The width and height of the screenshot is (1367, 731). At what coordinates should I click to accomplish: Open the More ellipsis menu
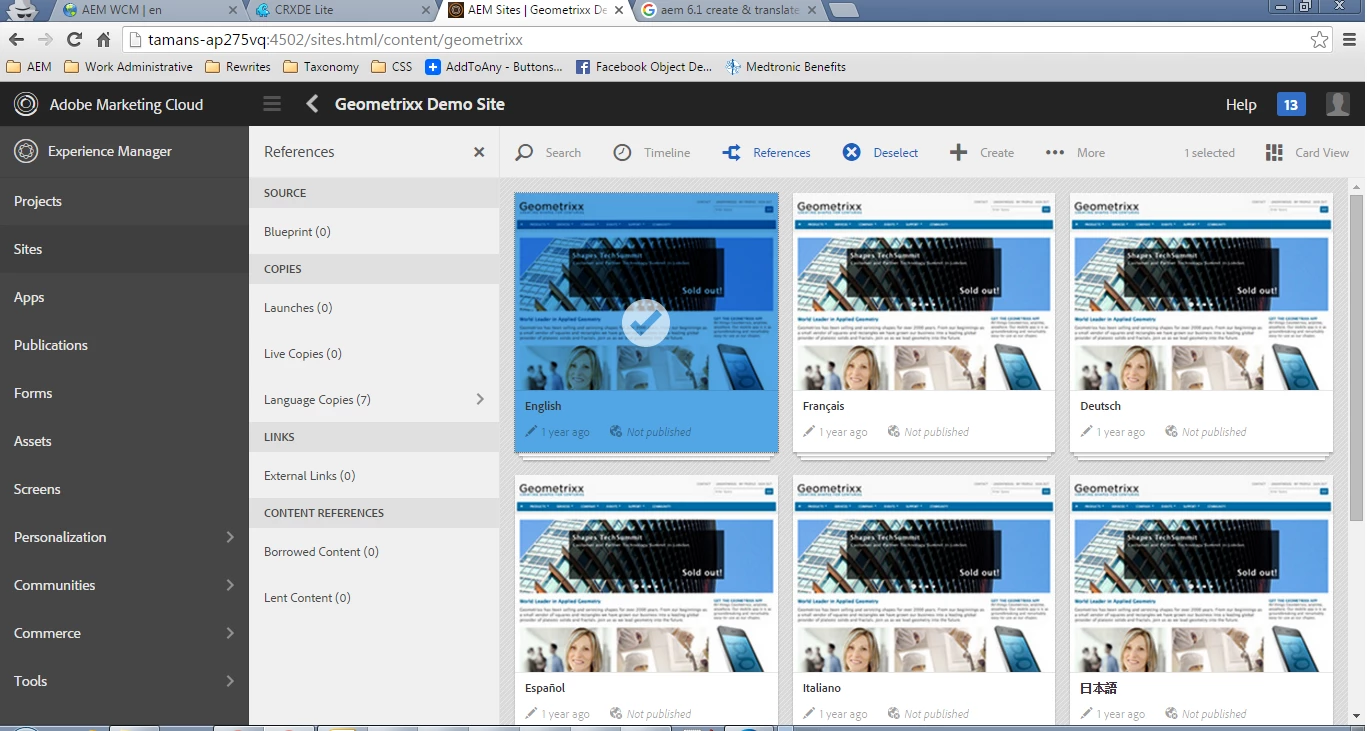pyautogui.click(x=1055, y=152)
